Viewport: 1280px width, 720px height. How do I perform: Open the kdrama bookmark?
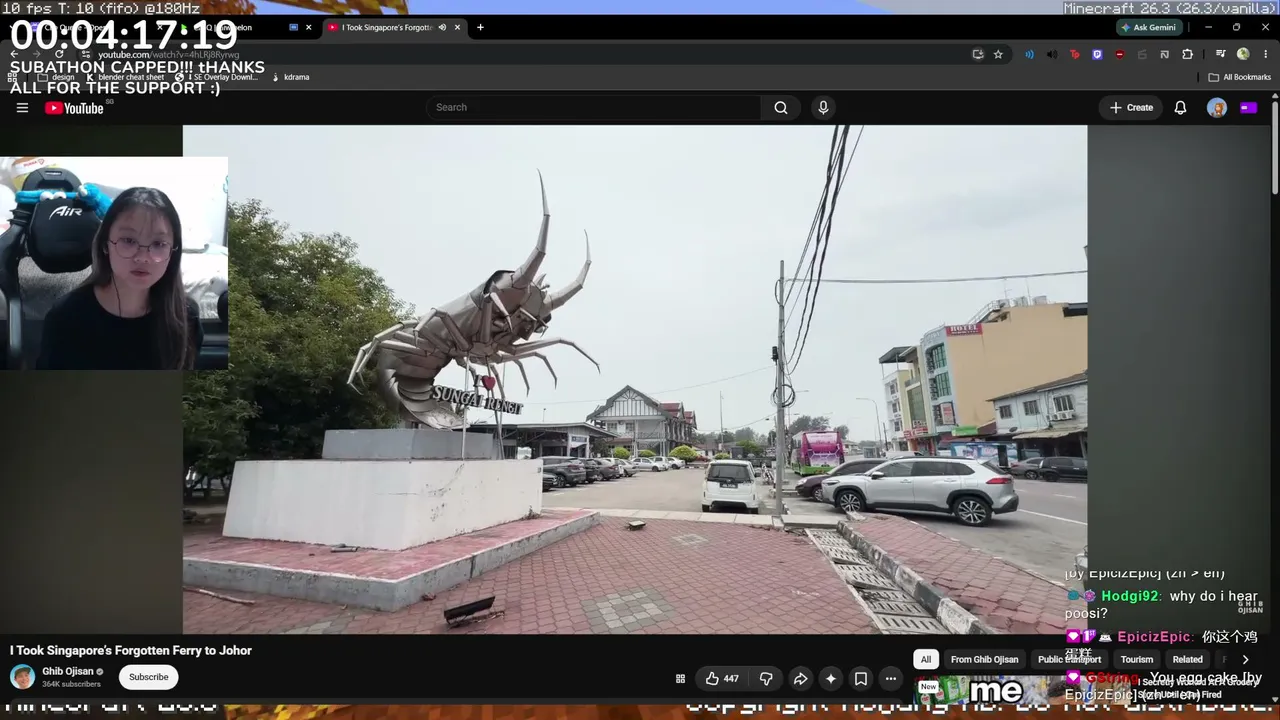291,77
